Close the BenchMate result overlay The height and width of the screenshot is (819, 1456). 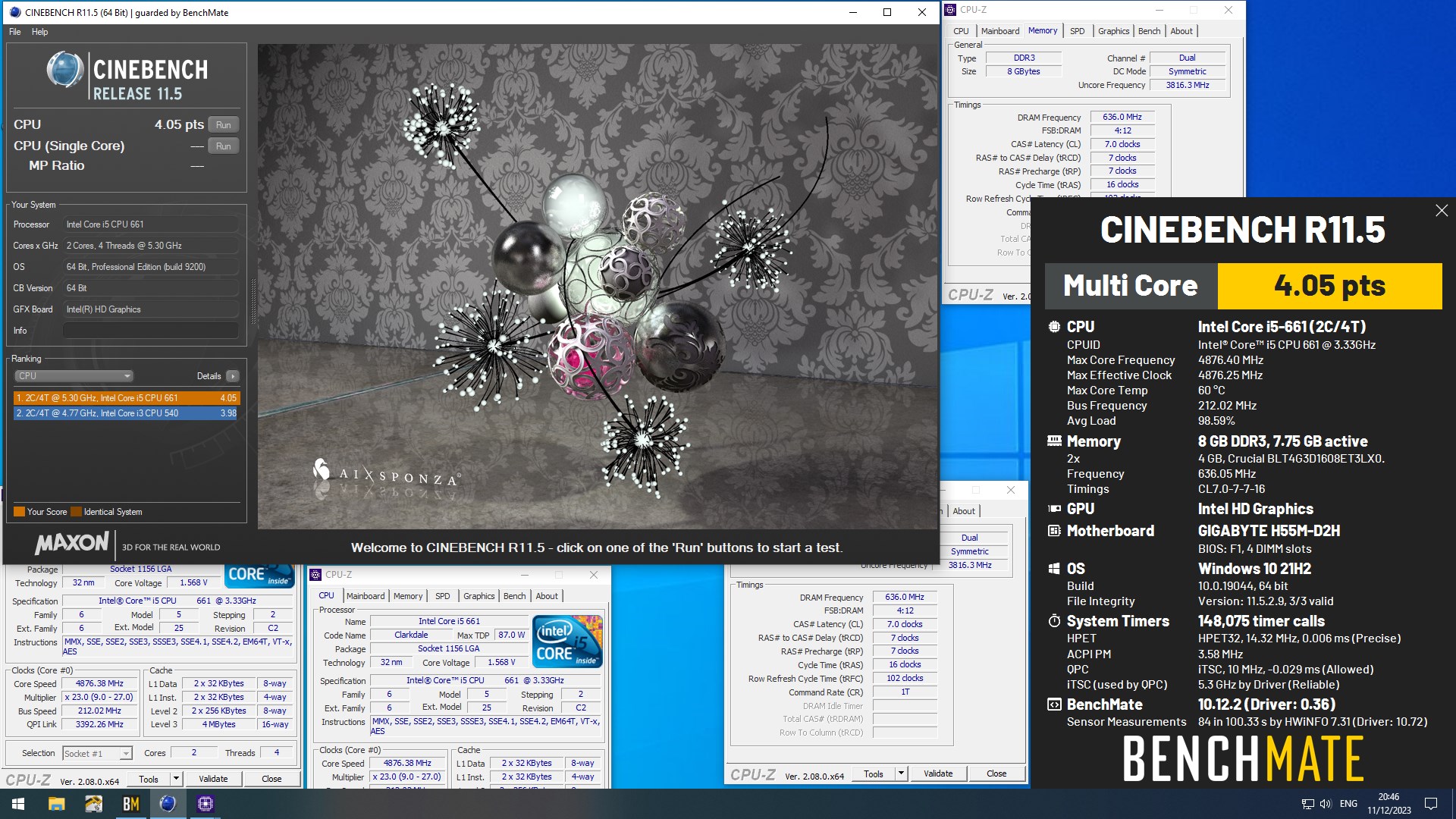(x=1442, y=211)
